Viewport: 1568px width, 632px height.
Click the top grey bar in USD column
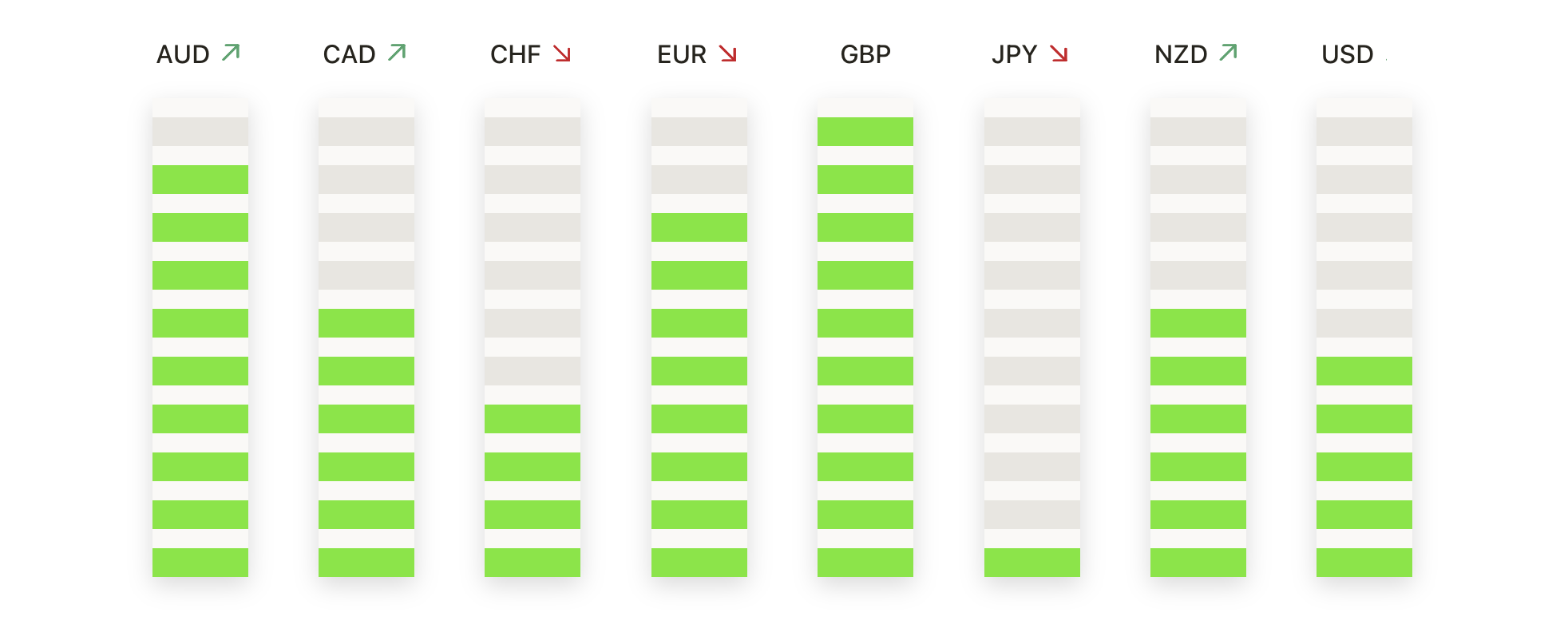pos(1364,132)
